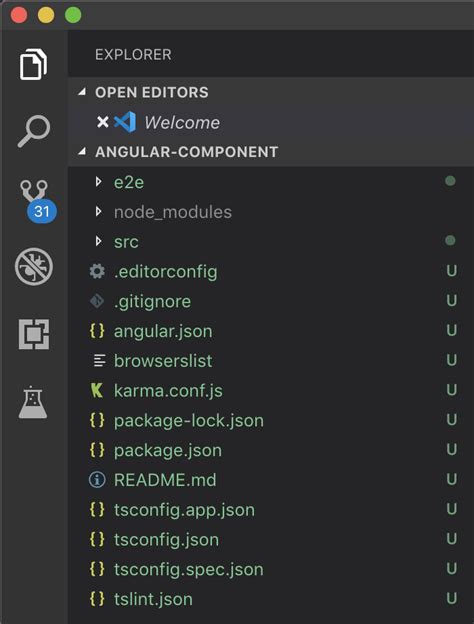
Task: Close the Welcome editor with X
Action: (x=103, y=122)
